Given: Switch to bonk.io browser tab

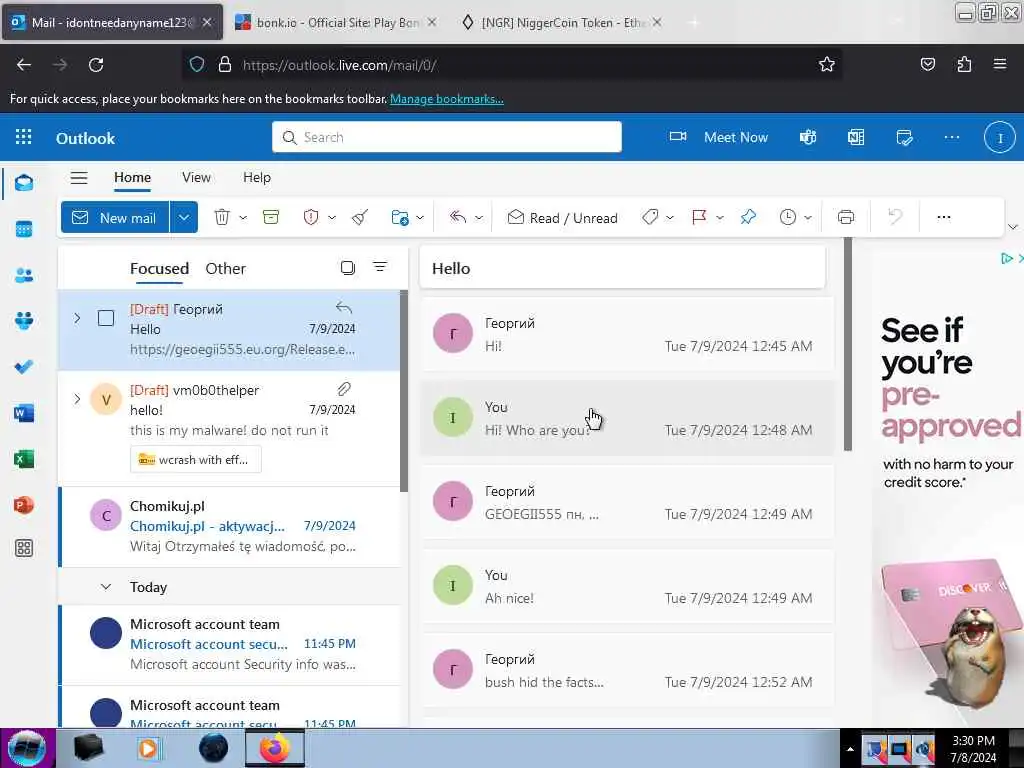Looking at the screenshot, I should (x=334, y=22).
